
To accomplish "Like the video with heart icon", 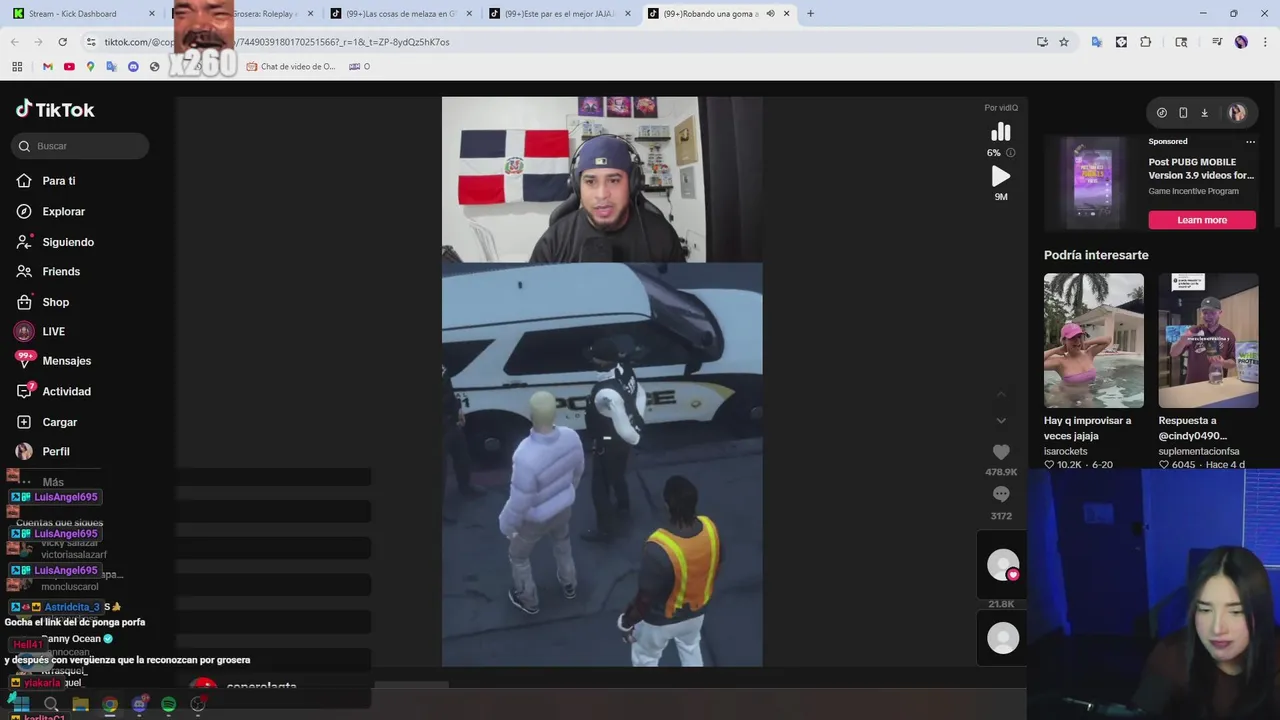I will [1001, 452].
